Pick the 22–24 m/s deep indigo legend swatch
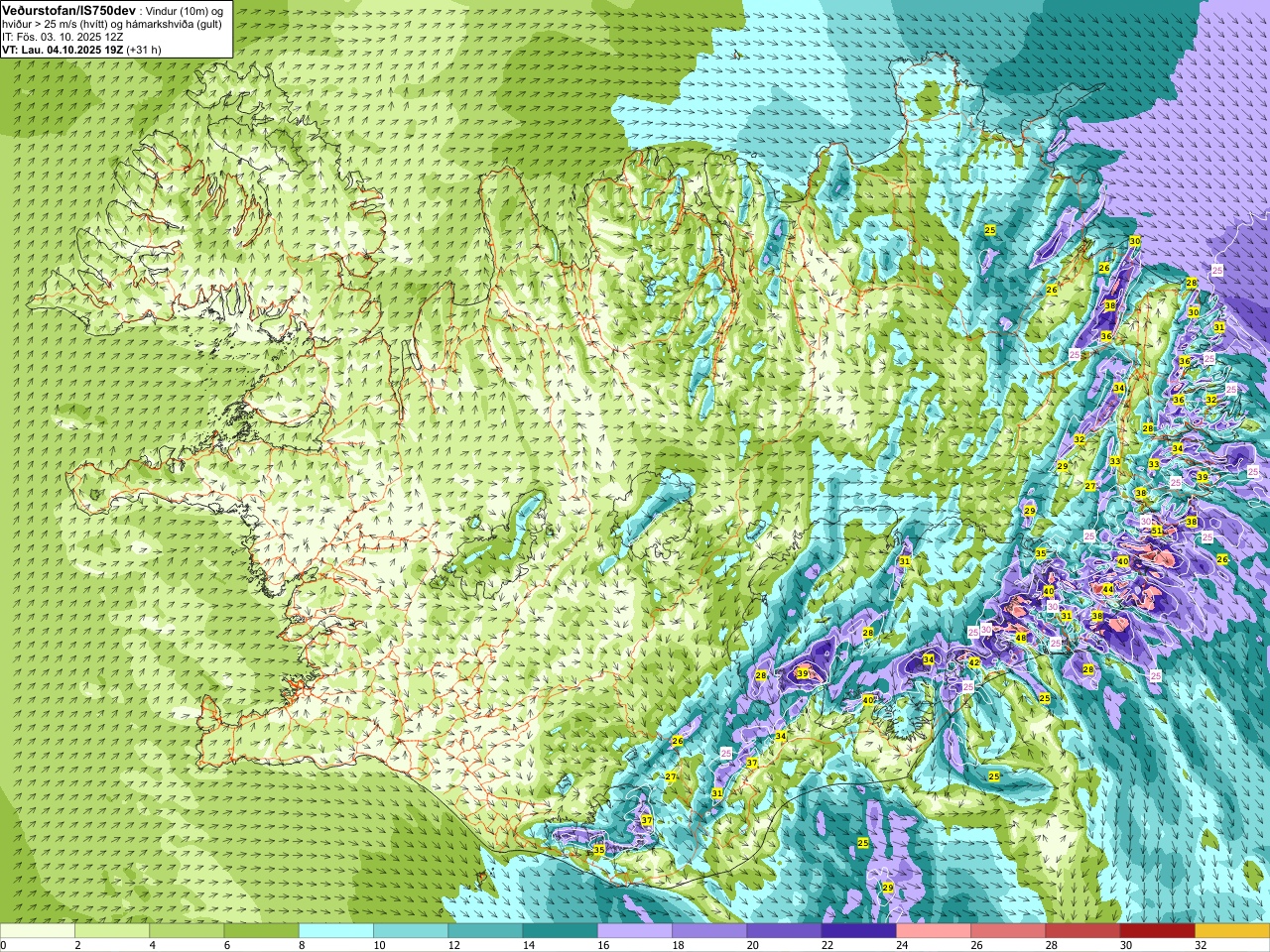This screenshot has height=952, width=1270. [x=859, y=931]
